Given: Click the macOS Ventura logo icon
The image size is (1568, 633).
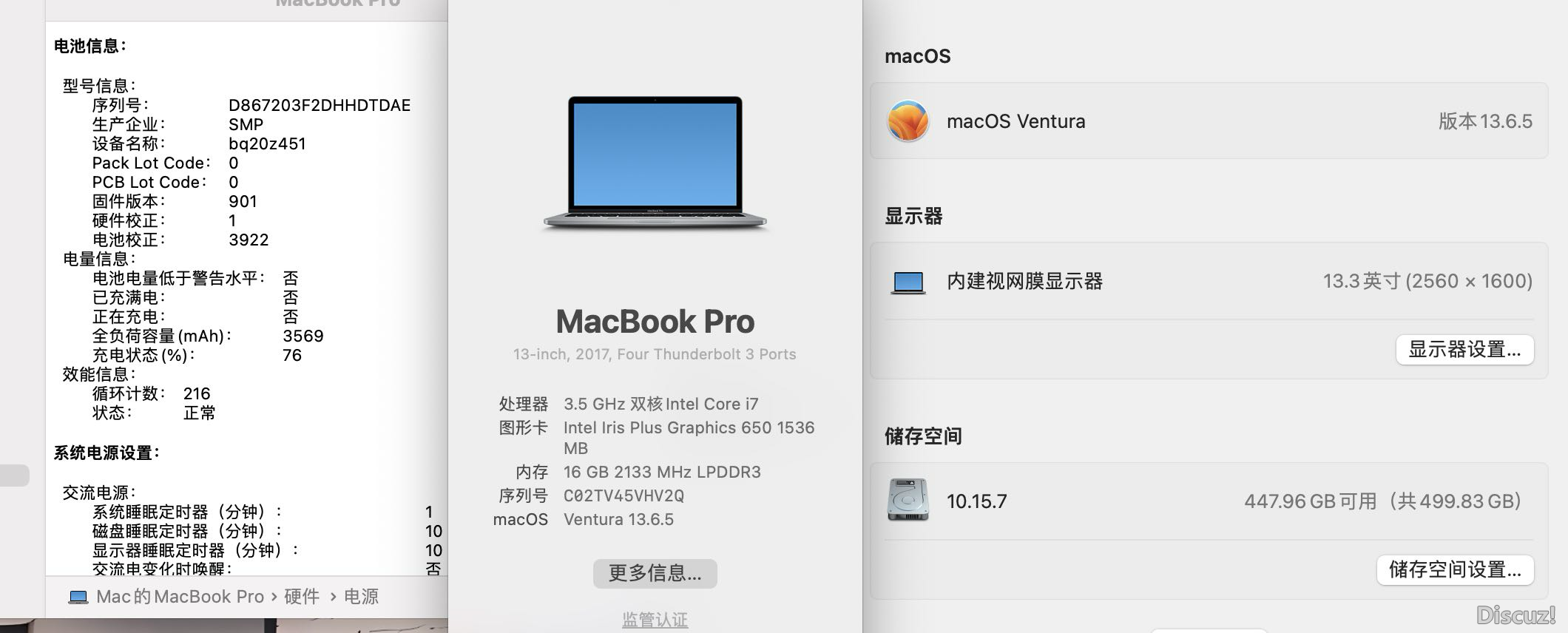Looking at the screenshot, I should click(908, 121).
